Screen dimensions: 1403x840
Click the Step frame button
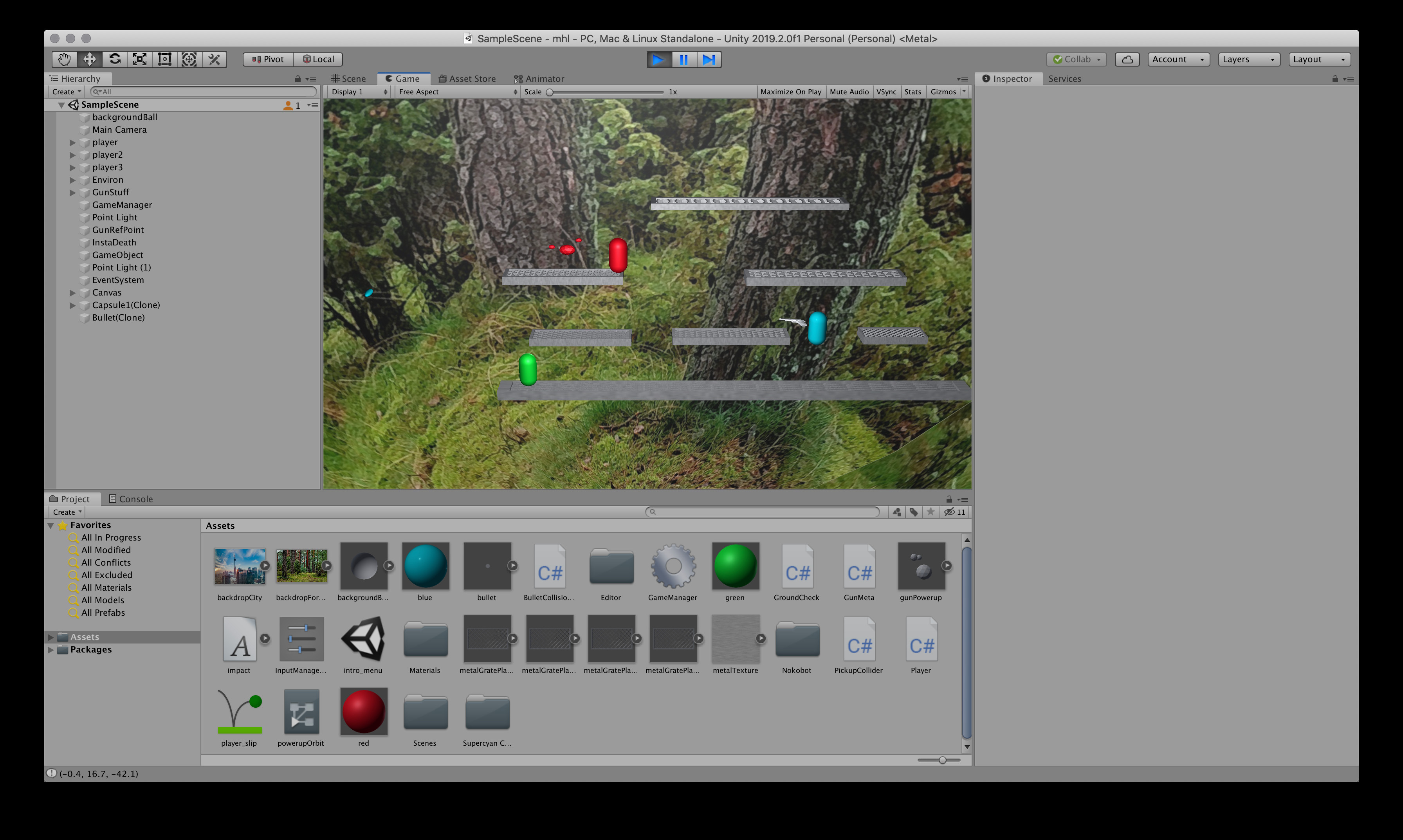(x=709, y=59)
